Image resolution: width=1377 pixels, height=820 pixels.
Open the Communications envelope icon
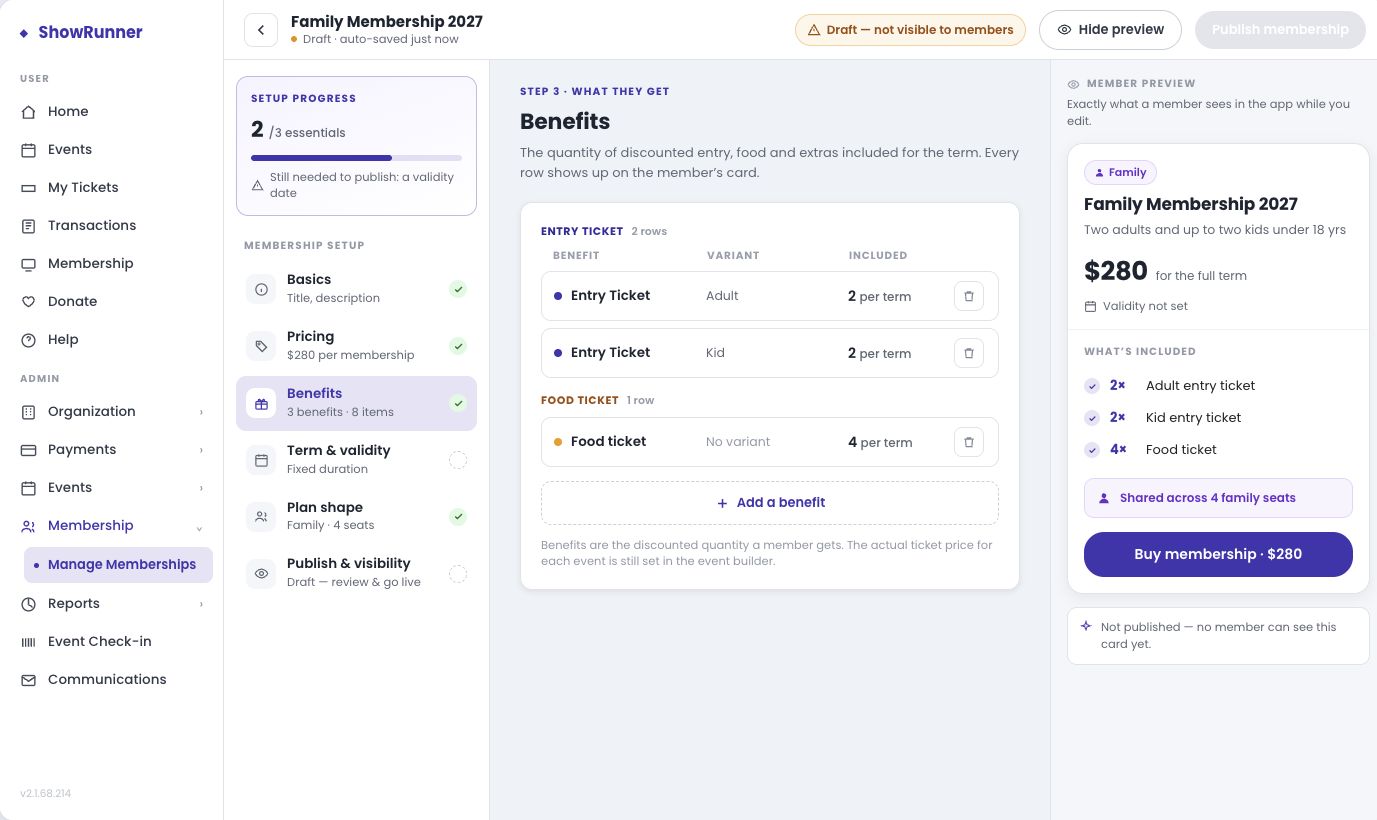[x=29, y=680]
